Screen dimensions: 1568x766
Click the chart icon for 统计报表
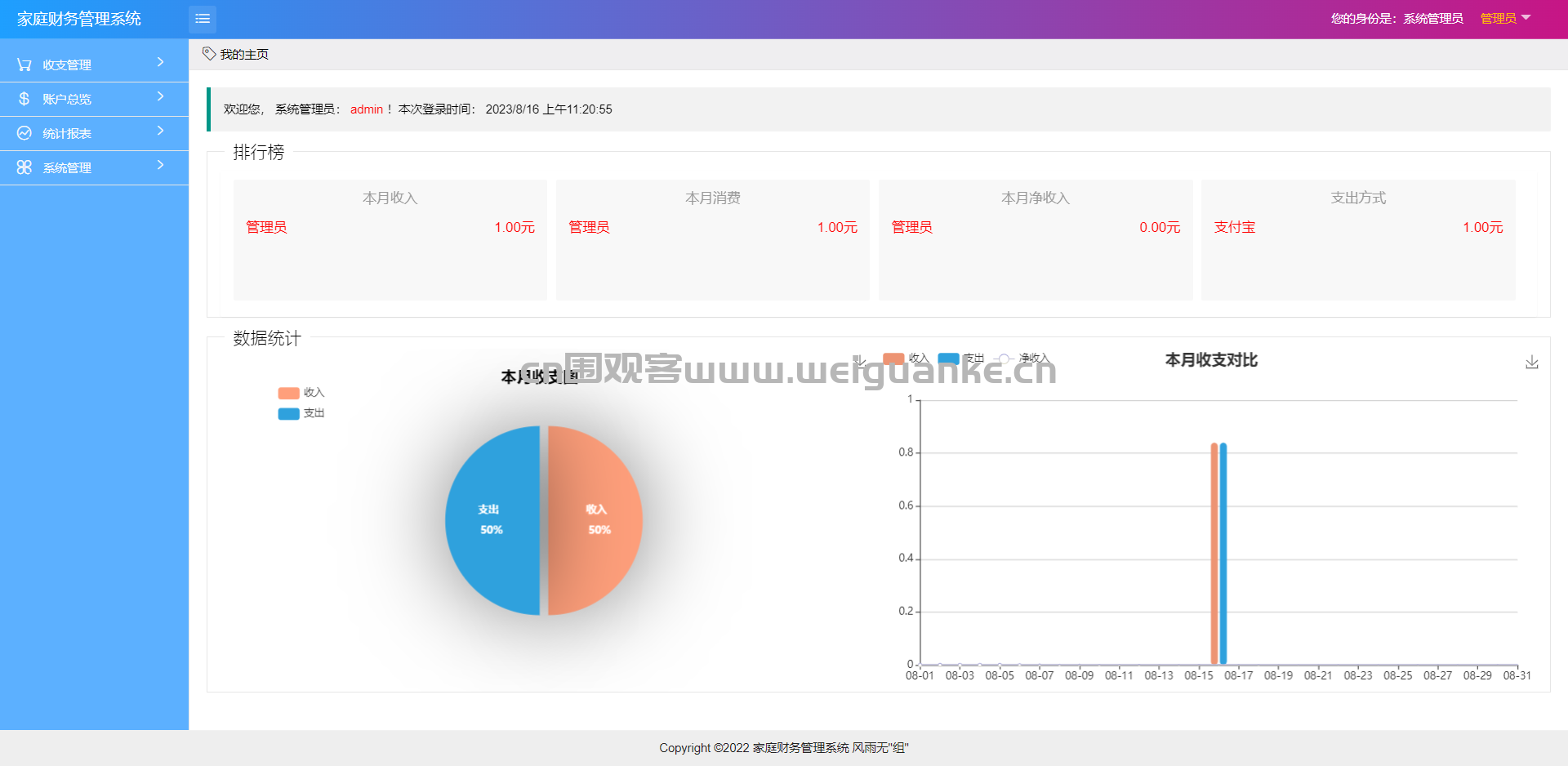point(24,133)
